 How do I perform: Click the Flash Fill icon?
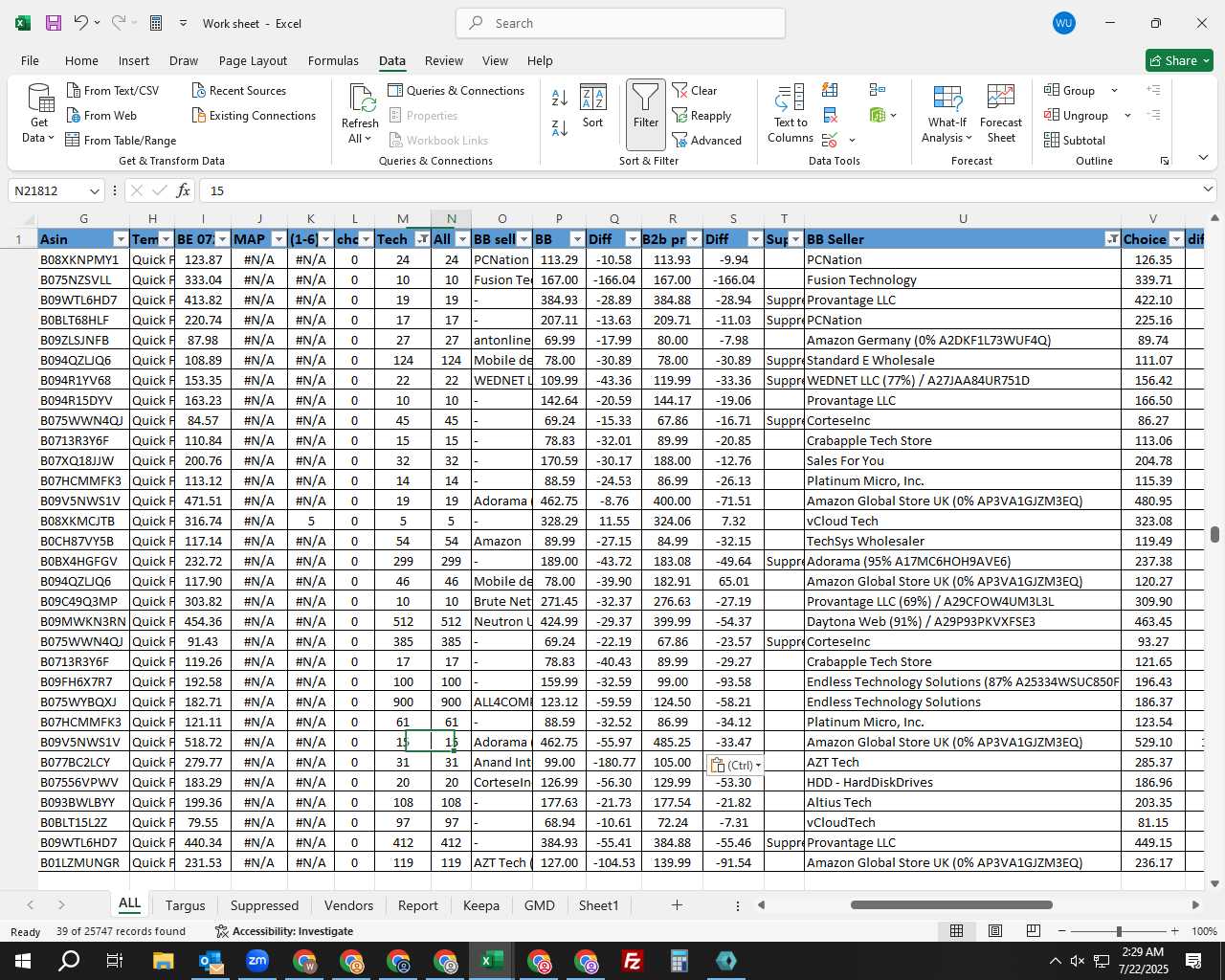click(x=831, y=90)
